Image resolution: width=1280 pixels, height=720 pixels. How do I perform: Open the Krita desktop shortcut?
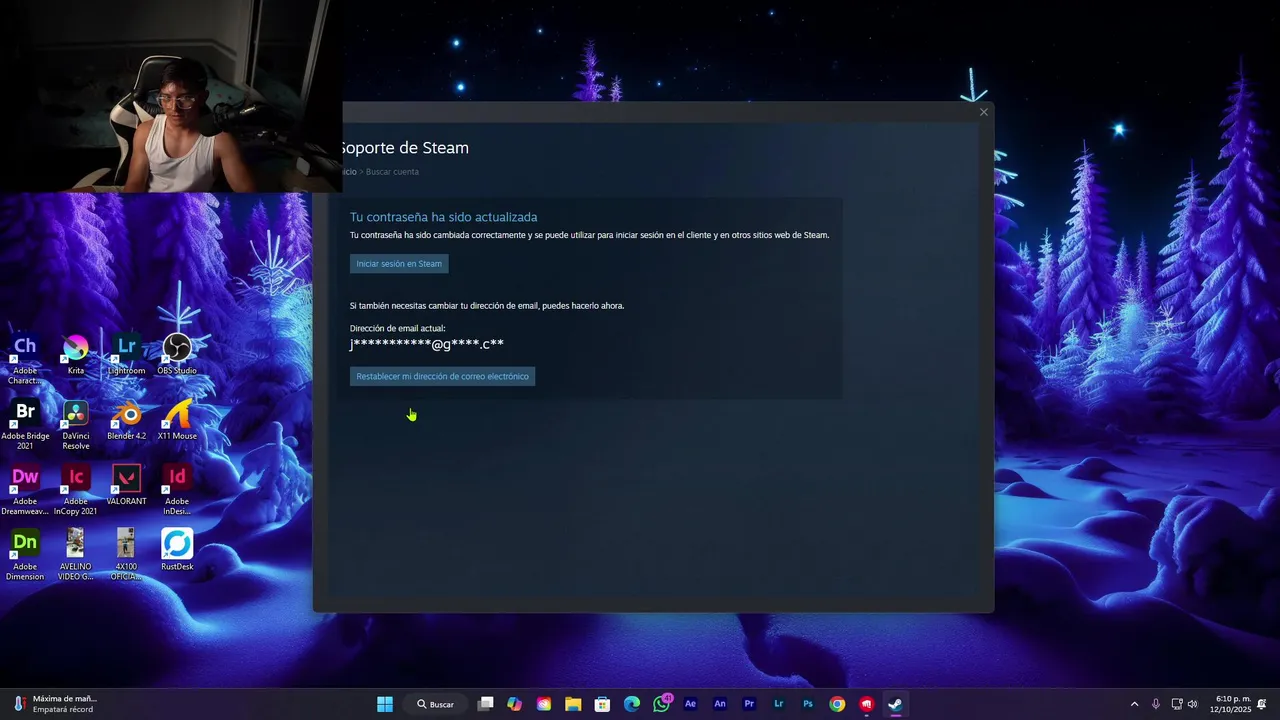click(76, 355)
